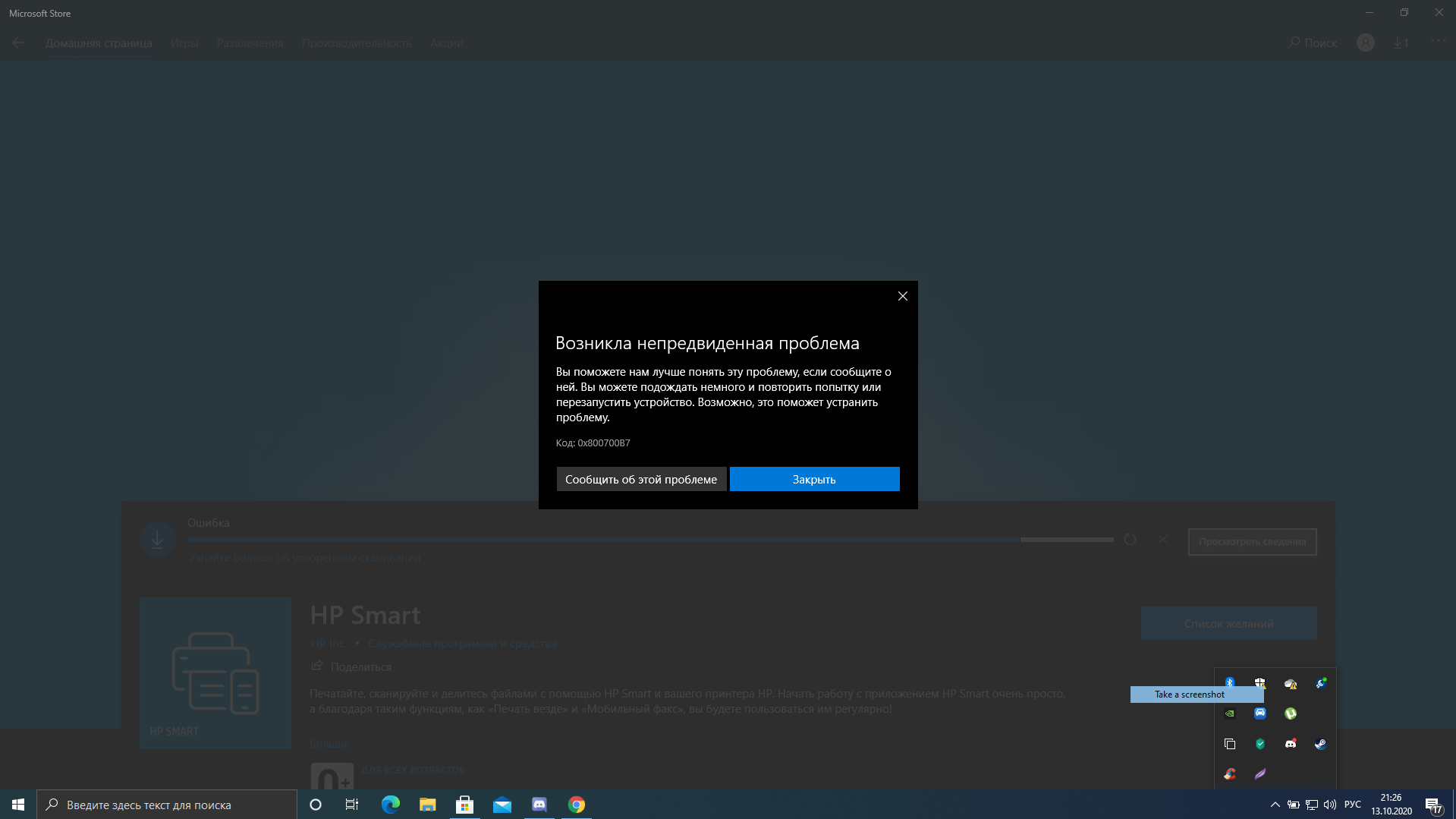Retry the failed HP Smart download
1456x819 pixels.
click(x=1130, y=540)
